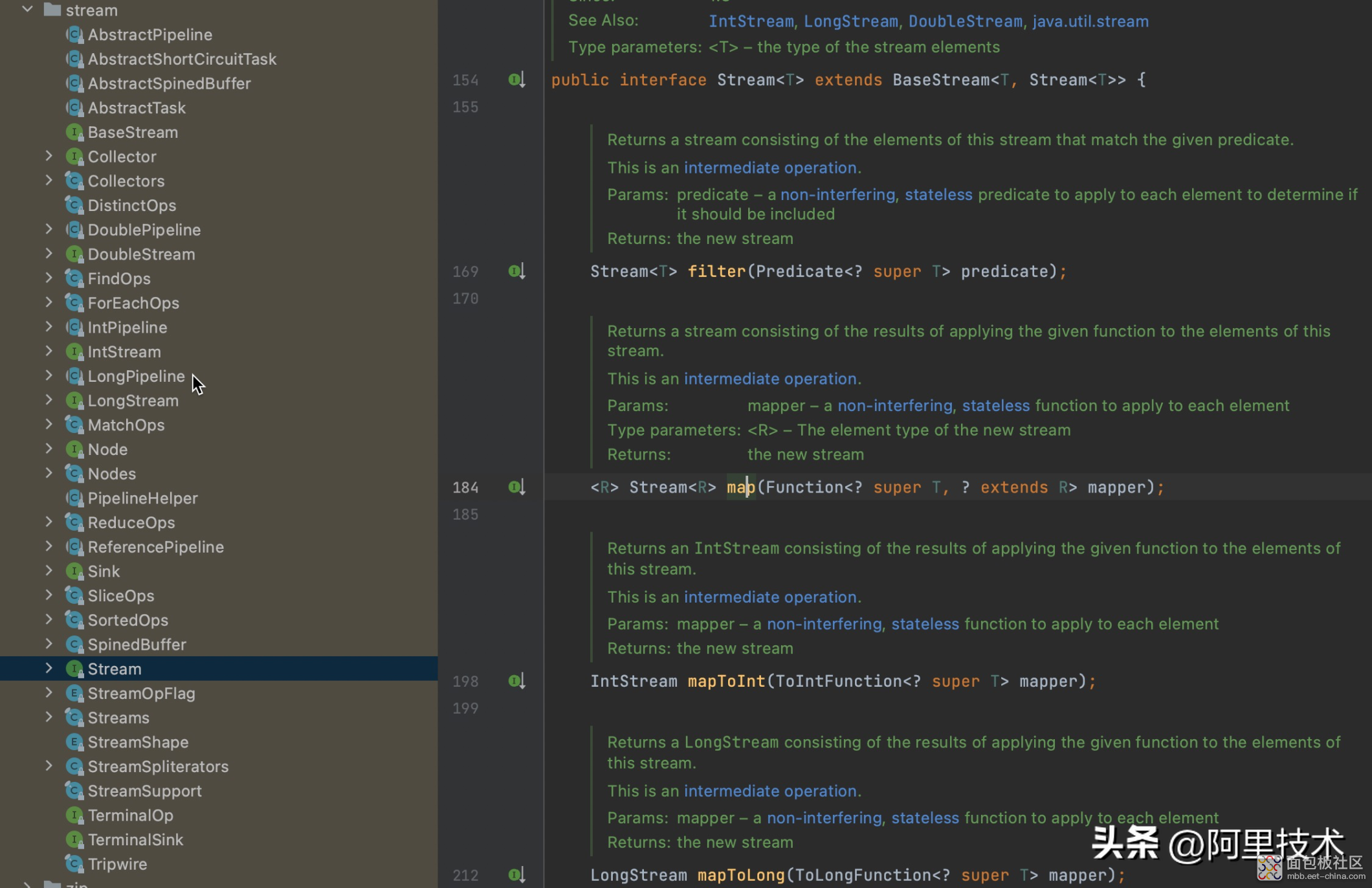Click the AbstractPipeline class icon
This screenshot has width=1372, height=888.
point(75,34)
